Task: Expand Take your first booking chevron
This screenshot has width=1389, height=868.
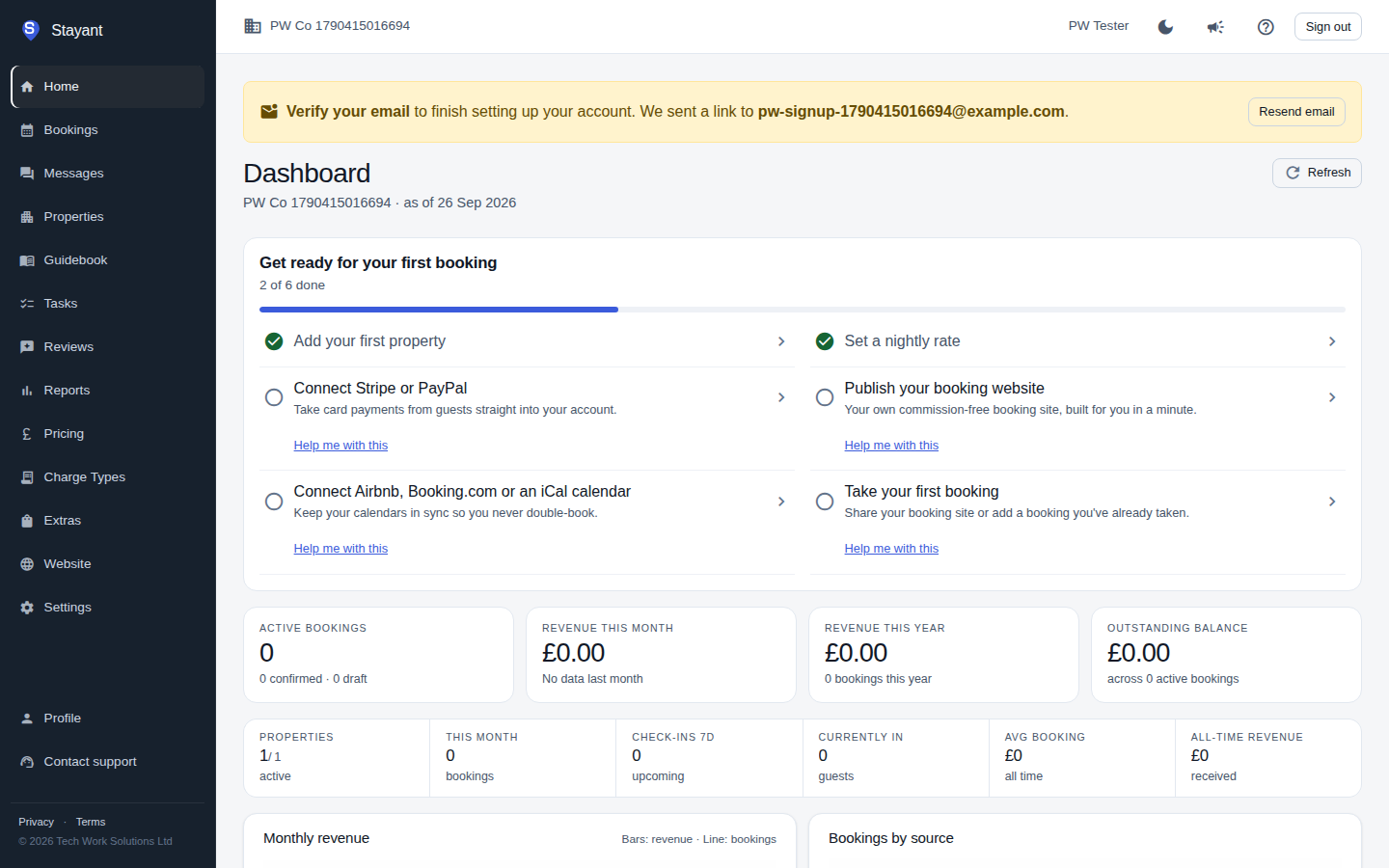Action: pyautogui.click(x=1332, y=502)
